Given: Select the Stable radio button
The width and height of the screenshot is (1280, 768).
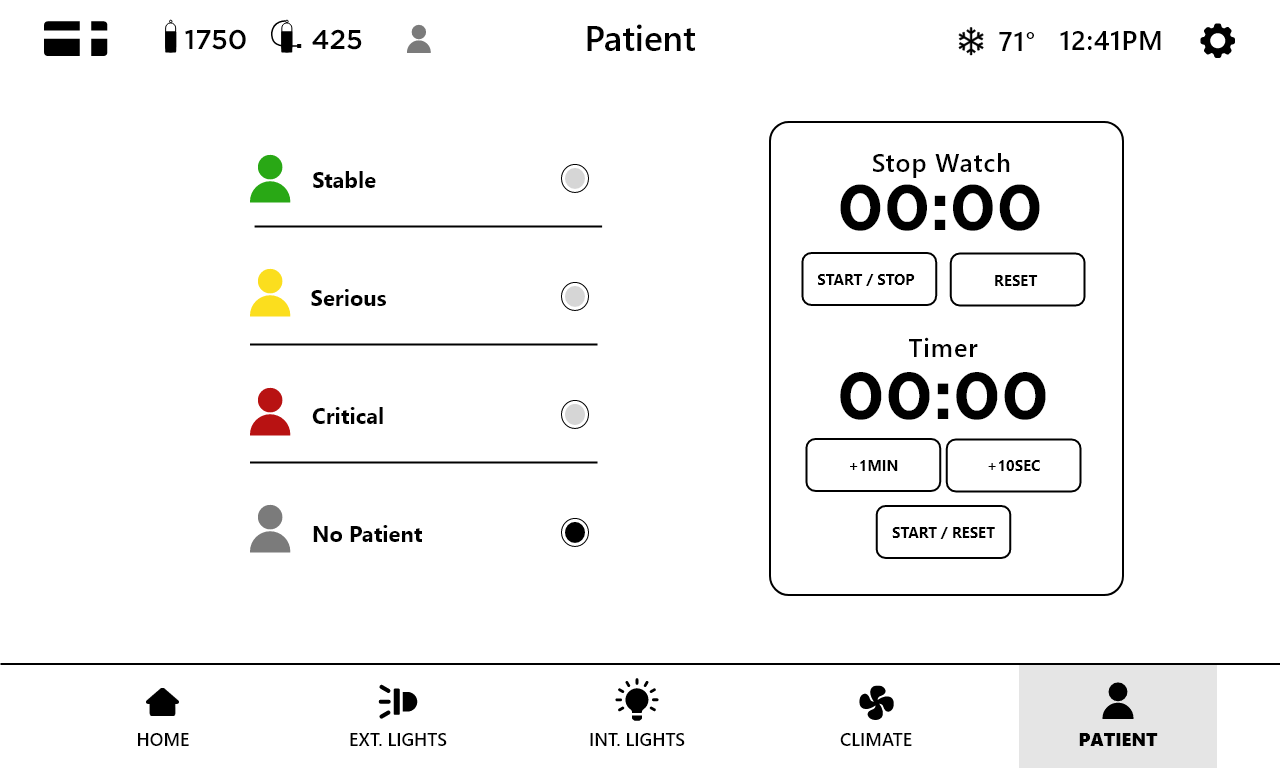Looking at the screenshot, I should (x=575, y=179).
